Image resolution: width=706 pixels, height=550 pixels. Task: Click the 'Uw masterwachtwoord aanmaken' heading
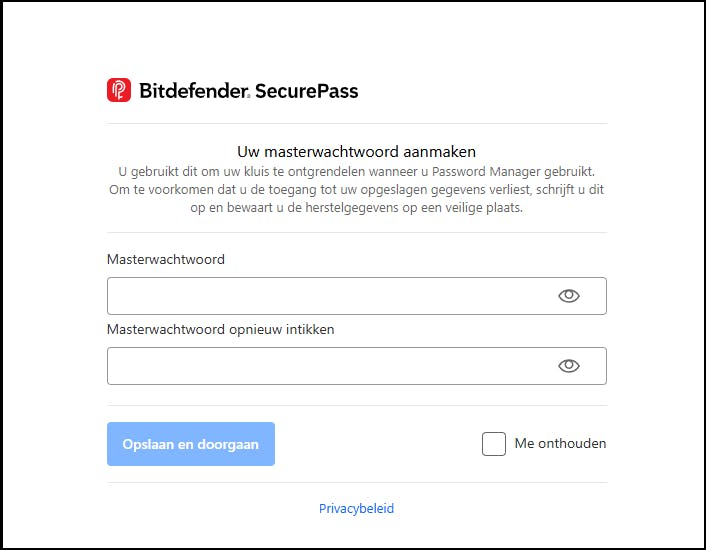[356, 152]
